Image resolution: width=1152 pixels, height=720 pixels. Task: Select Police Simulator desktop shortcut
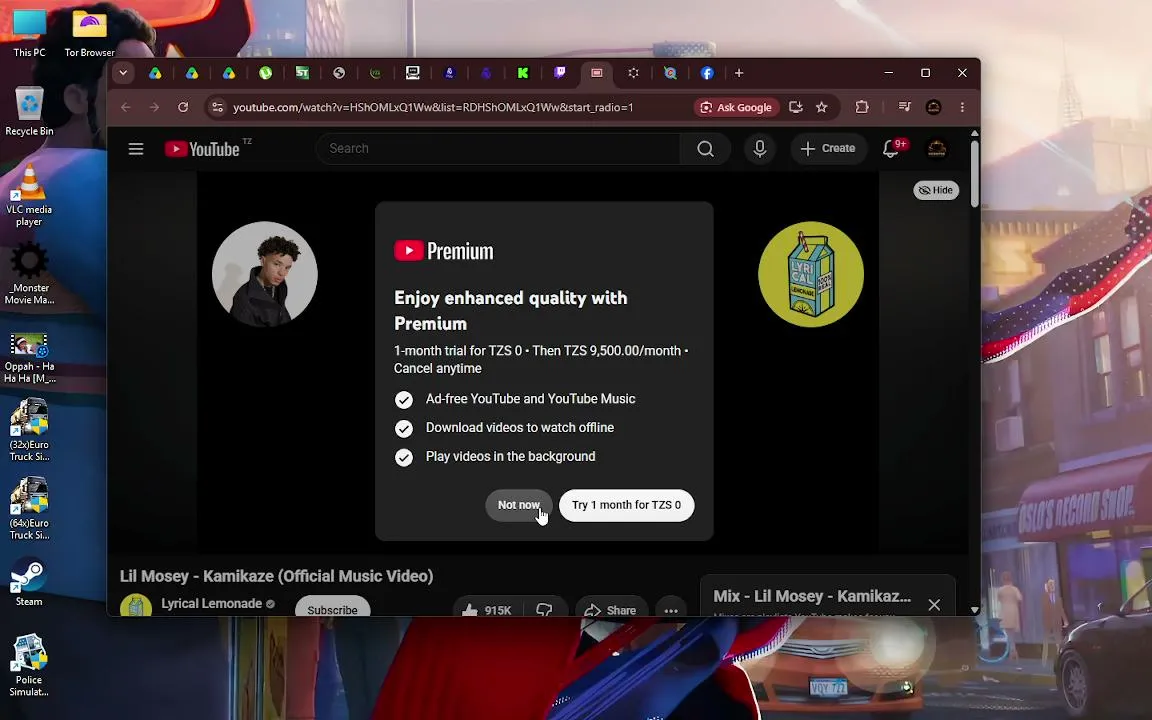tap(29, 666)
